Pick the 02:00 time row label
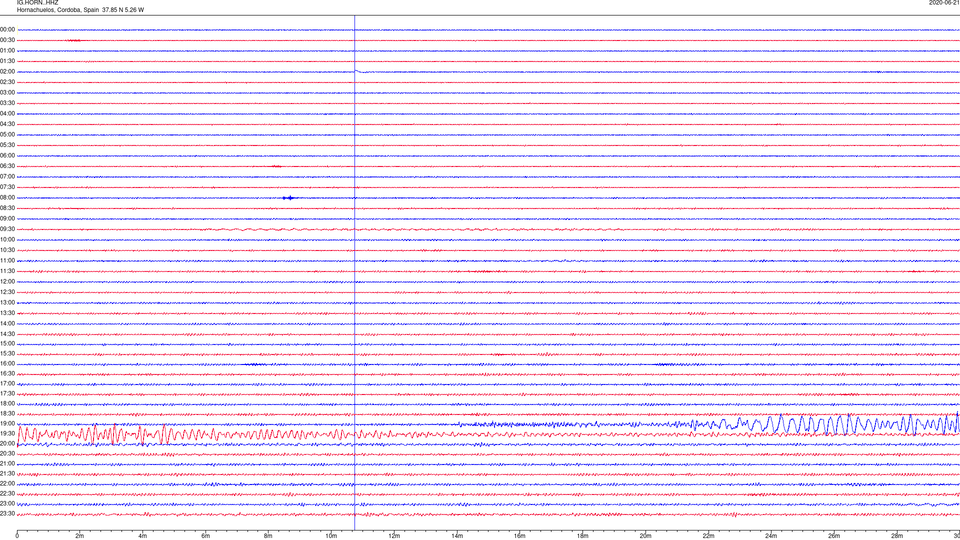960x540 pixels. pos(7,72)
